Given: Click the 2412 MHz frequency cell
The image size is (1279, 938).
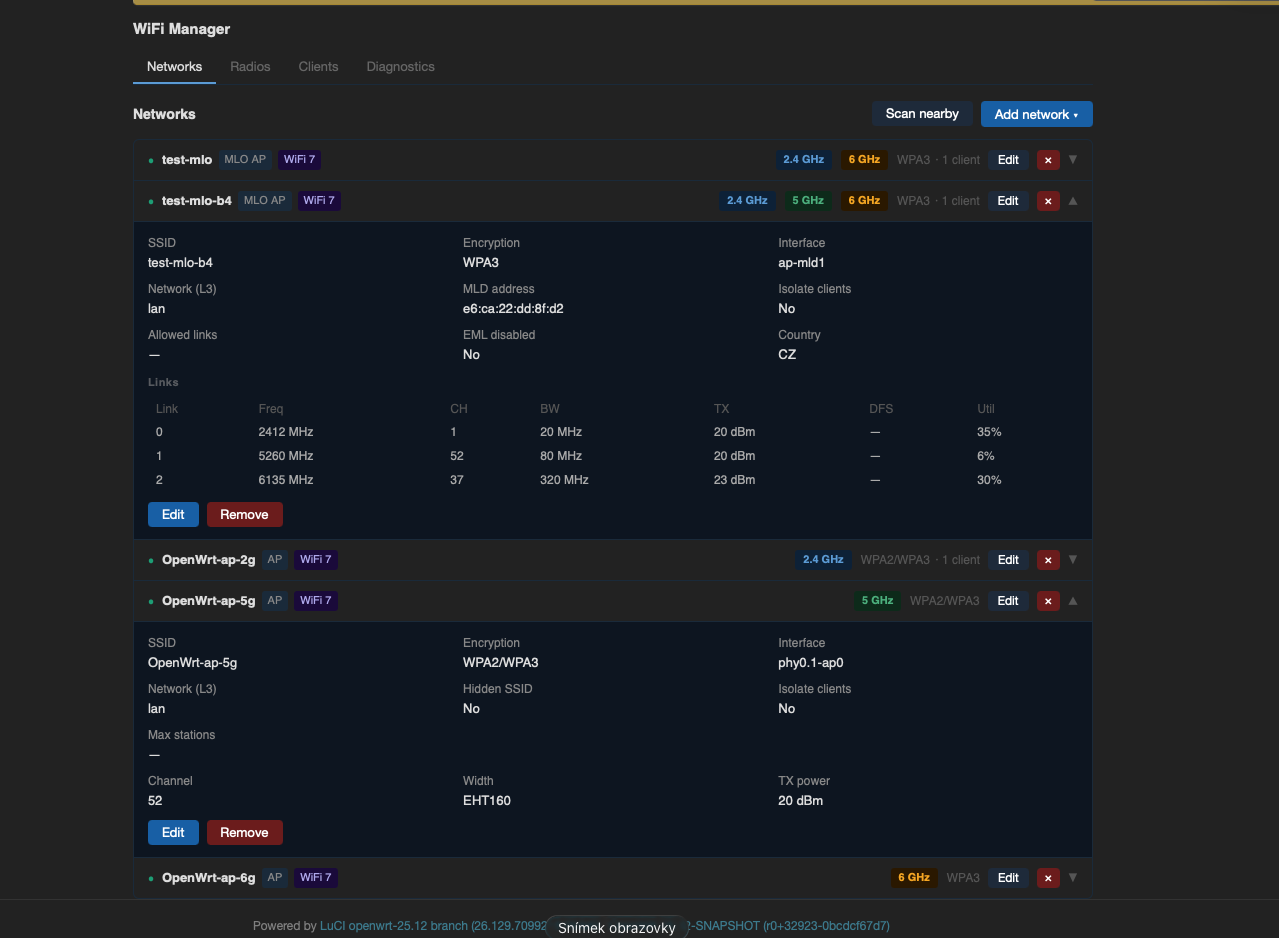Looking at the screenshot, I should pos(286,432).
